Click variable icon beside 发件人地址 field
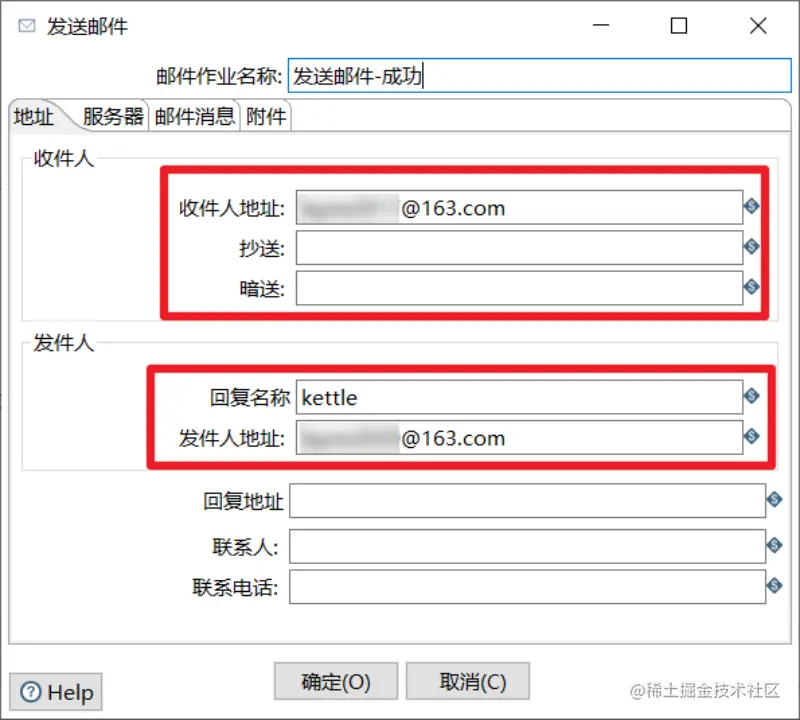 [751, 436]
